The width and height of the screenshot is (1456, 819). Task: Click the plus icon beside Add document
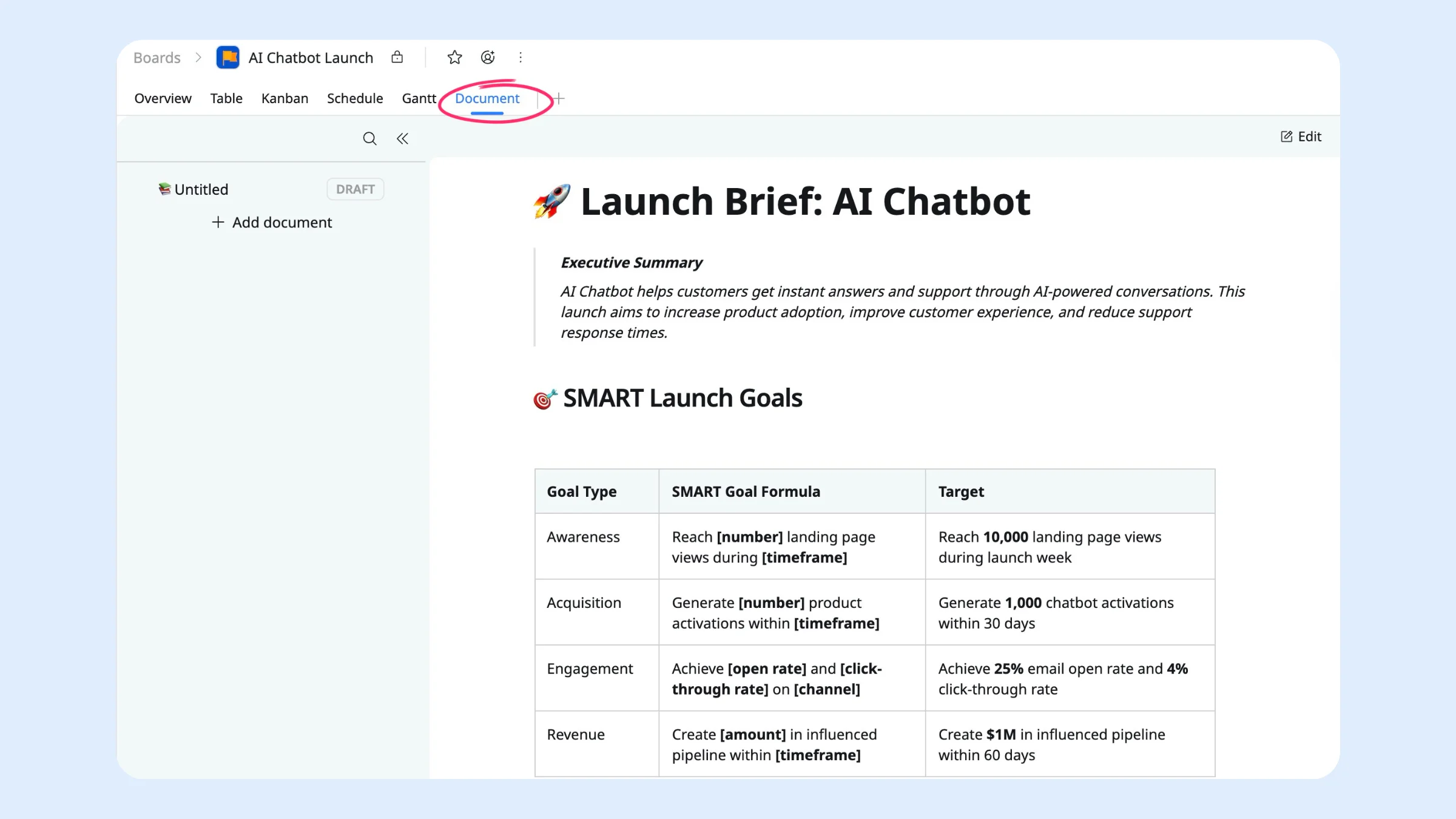218,222
